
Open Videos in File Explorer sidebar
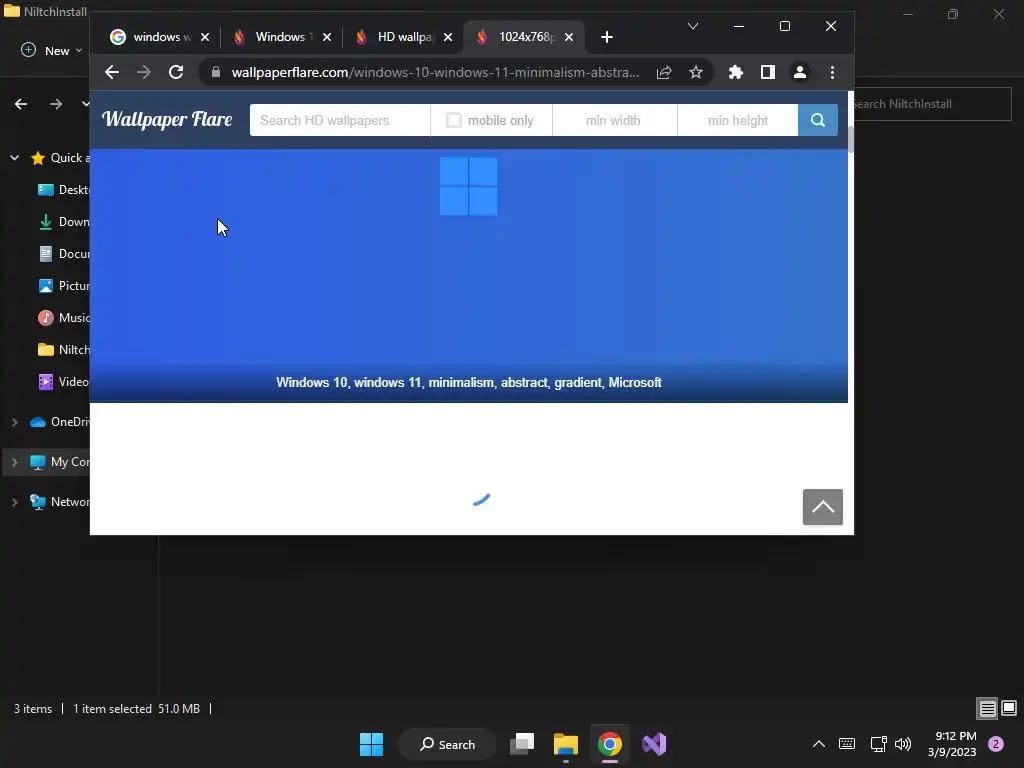click(x=63, y=382)
